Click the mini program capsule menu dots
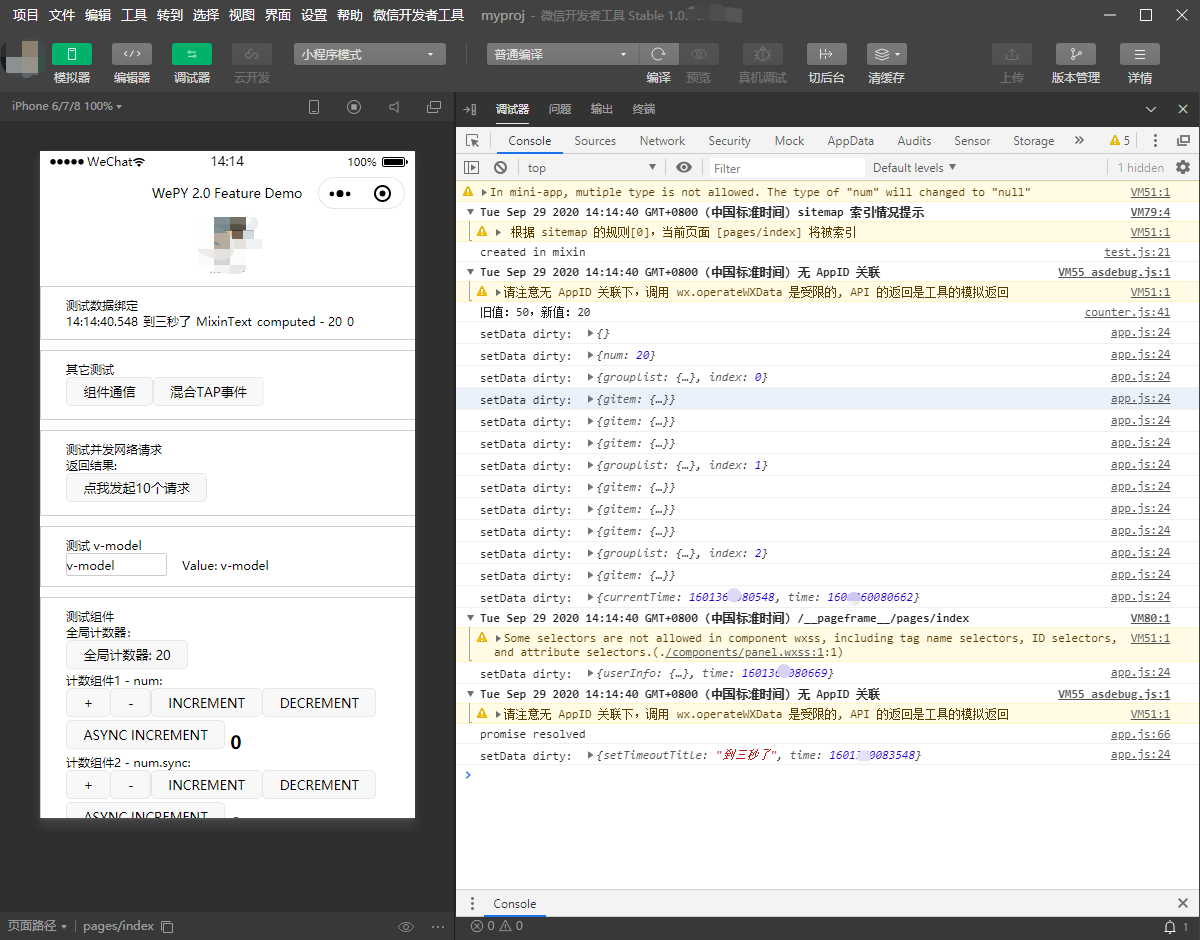The image size is (1200, 940). pos(340,194)
